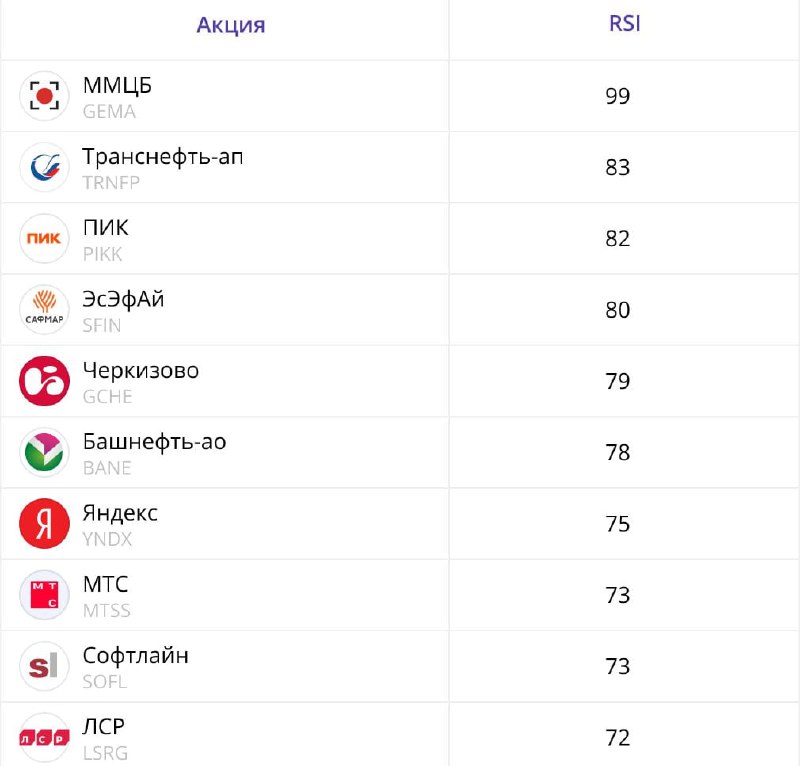Screen dimensions: 800x766
Task: Open the Черкизово stock name link
Action: (141, 370)
